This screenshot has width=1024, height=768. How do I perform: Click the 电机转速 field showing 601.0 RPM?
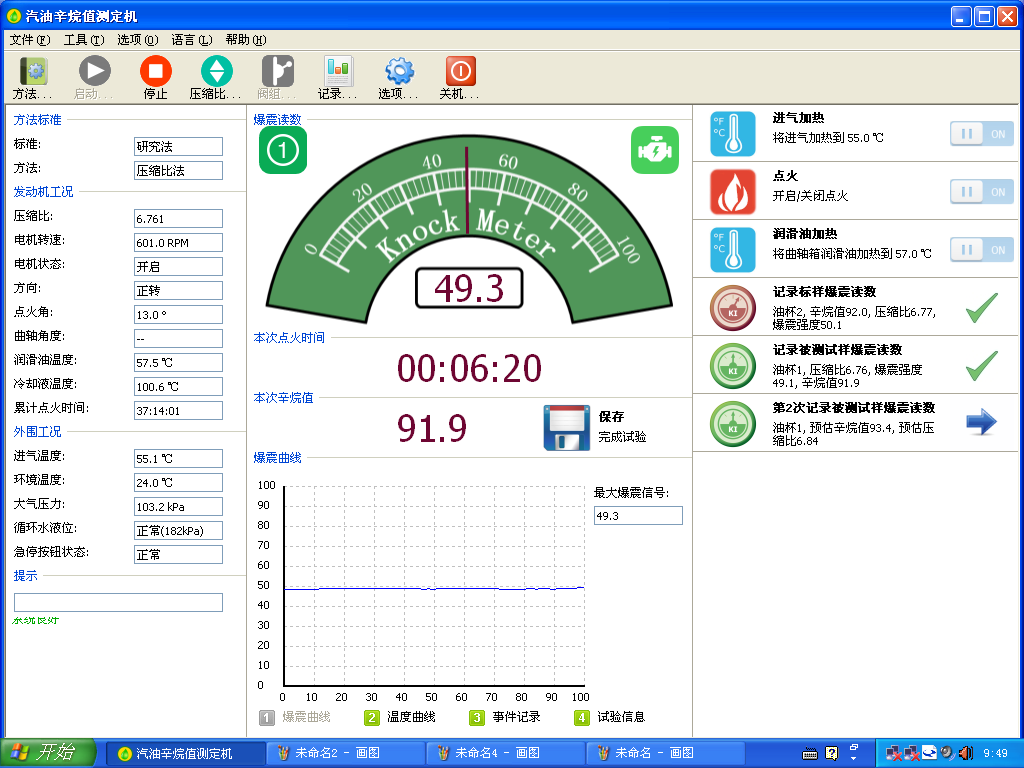[x=178, y=242]
